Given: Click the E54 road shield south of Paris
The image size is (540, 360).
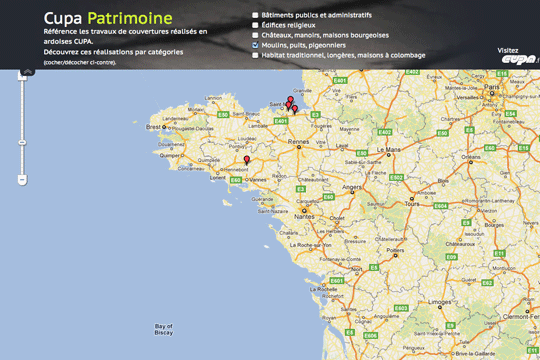Looking at the screenshot, I should pyautogui.click(x=510, y=114).
